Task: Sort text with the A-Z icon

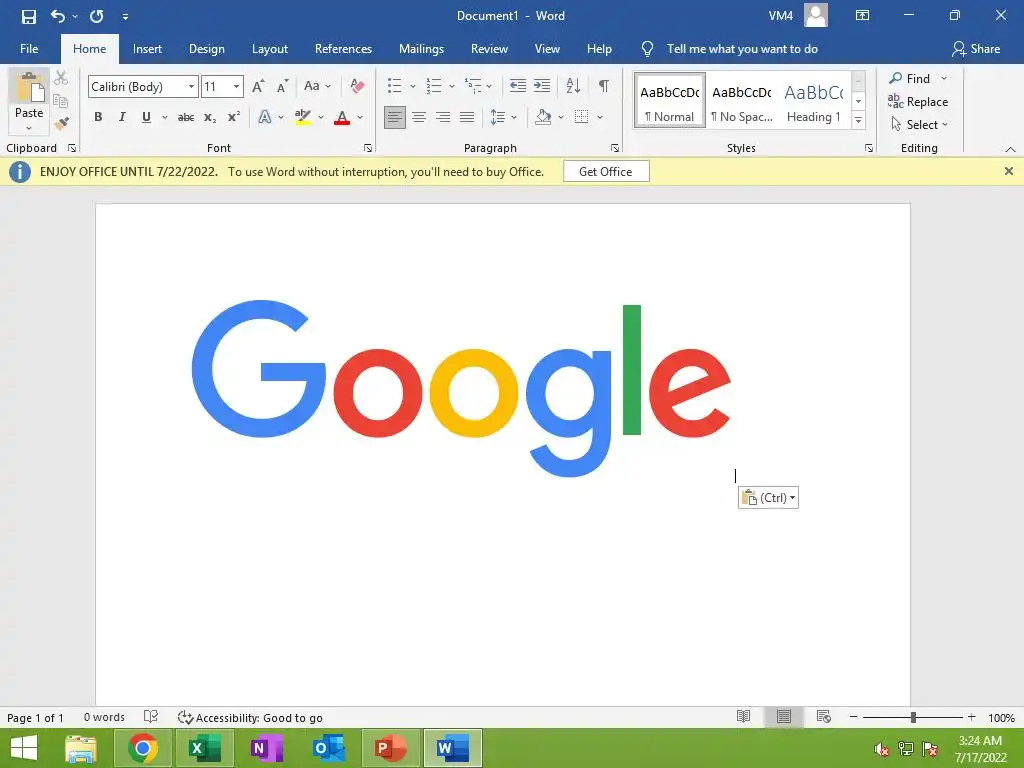Action: coord(573,86)
